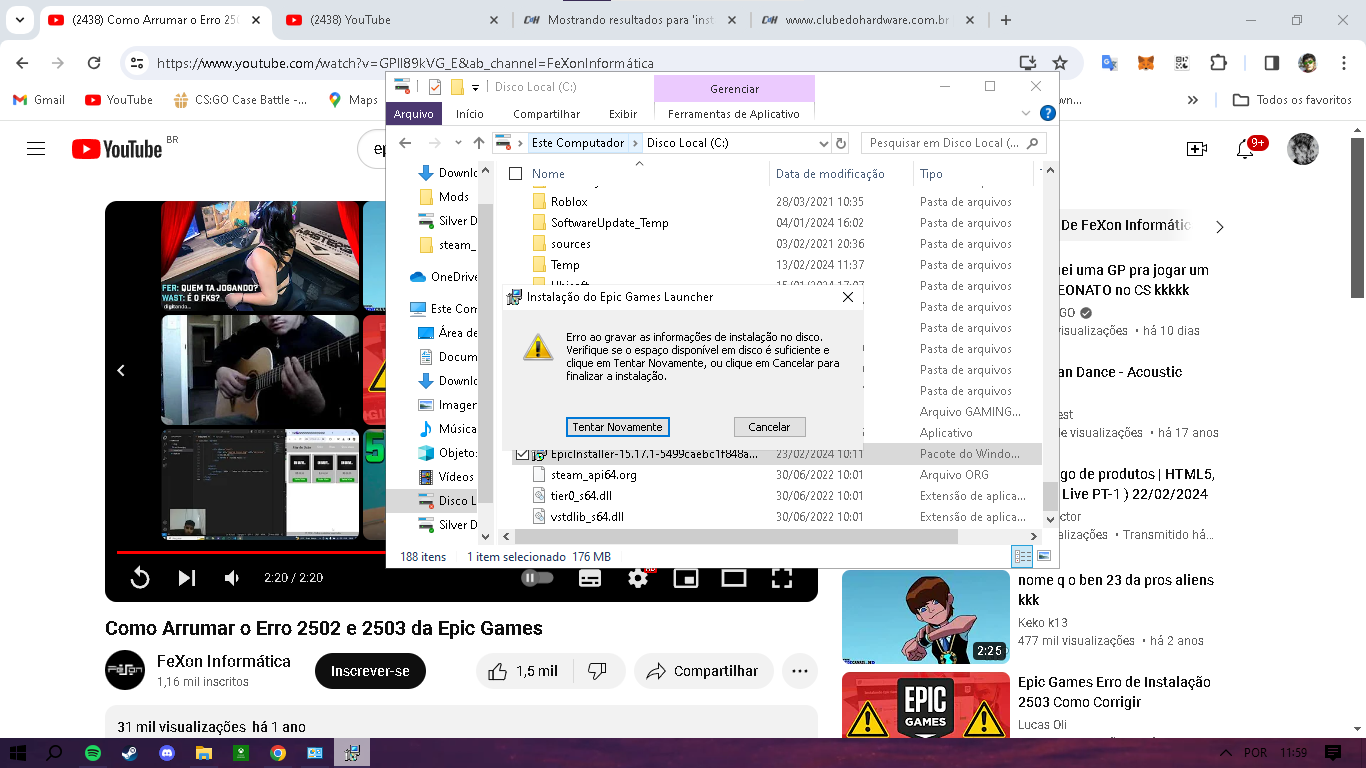This screenshot has width=1366, height=768.
Task: Mute the YouTube player volume
Action: click(x=232, y=578)
